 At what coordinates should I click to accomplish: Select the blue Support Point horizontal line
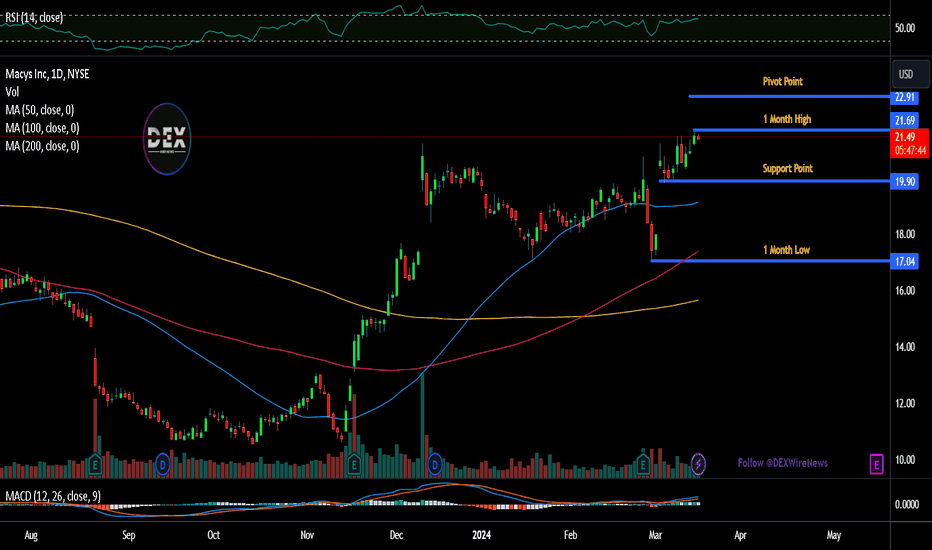click(x=775, y=181)
